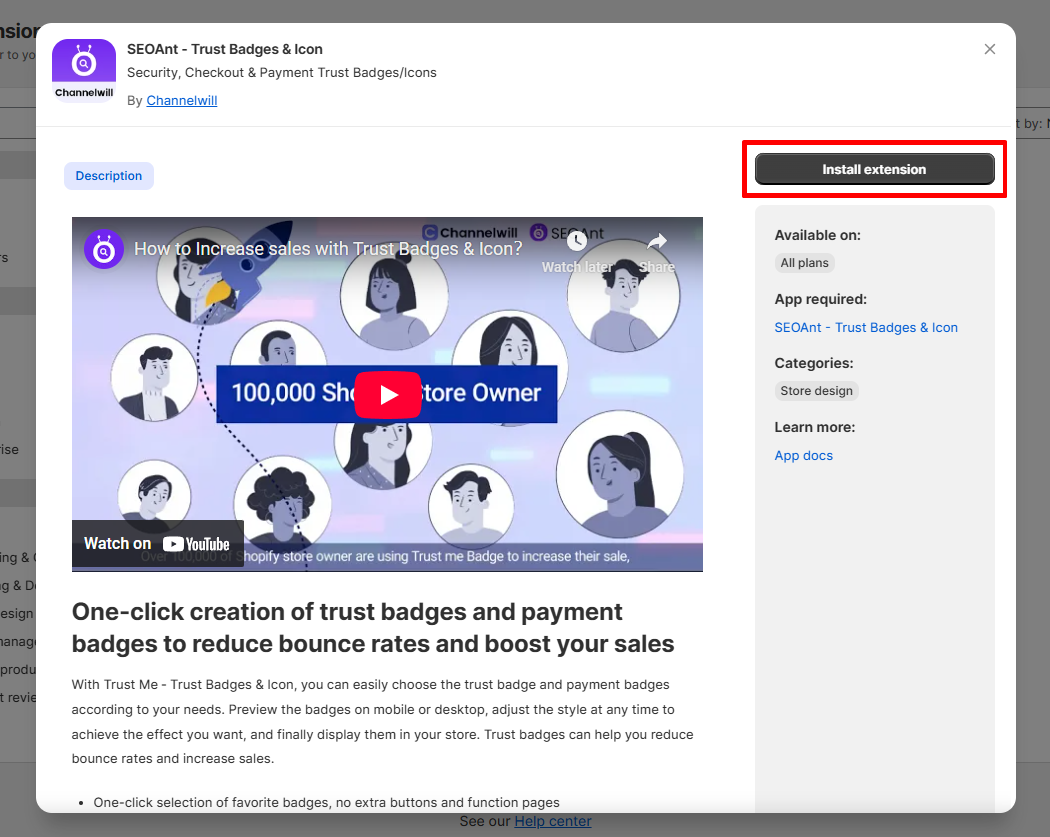Click the One-click creation headline text
Viewport: 1050px width, 837px height.
pos(373,627)
